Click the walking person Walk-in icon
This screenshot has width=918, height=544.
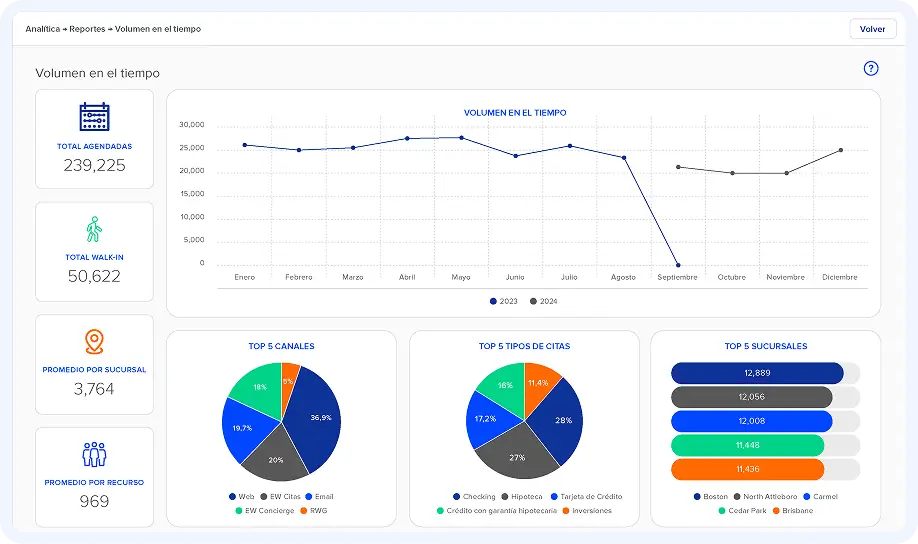click(x=94, y=230)
